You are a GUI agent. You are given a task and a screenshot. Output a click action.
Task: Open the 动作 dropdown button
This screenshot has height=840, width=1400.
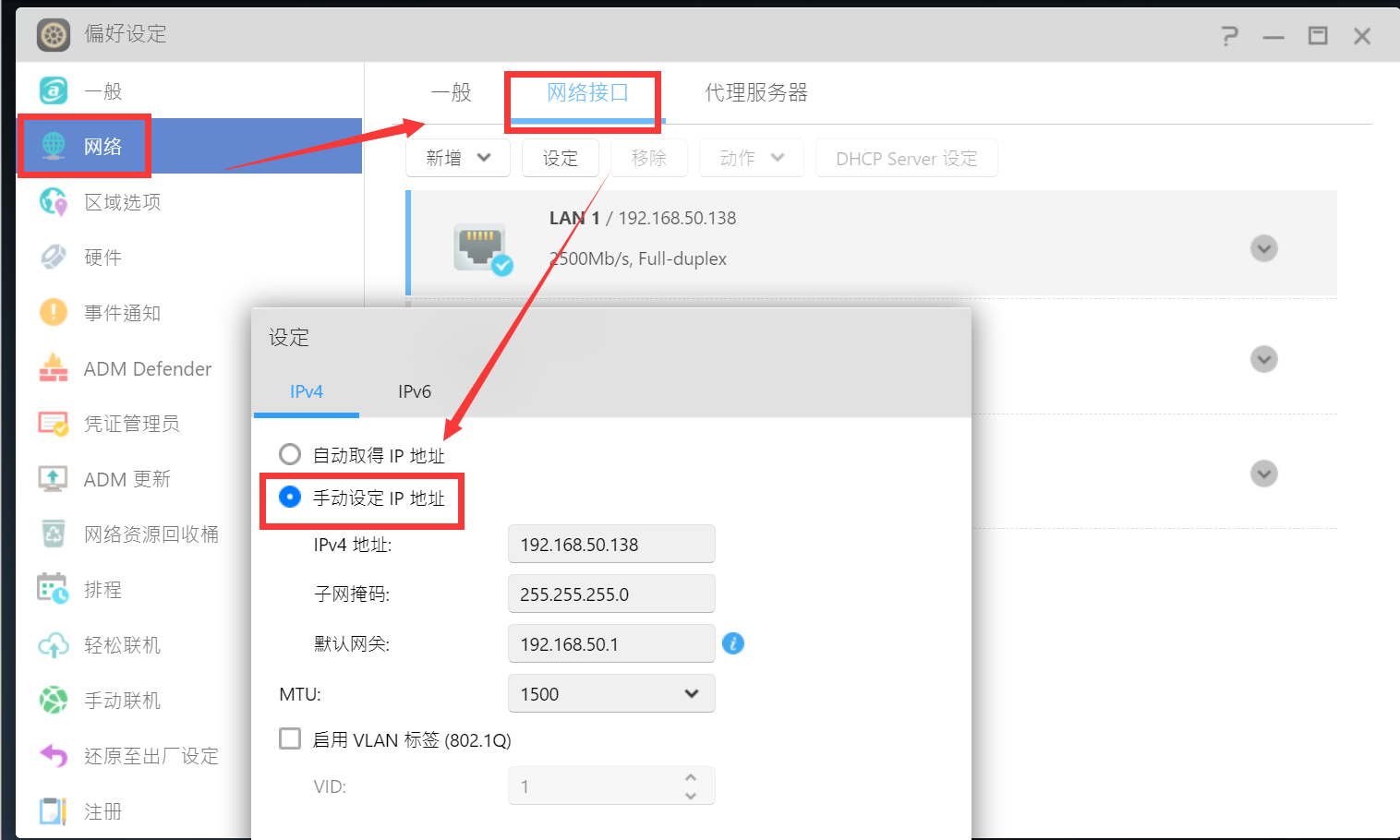[752, 158]
